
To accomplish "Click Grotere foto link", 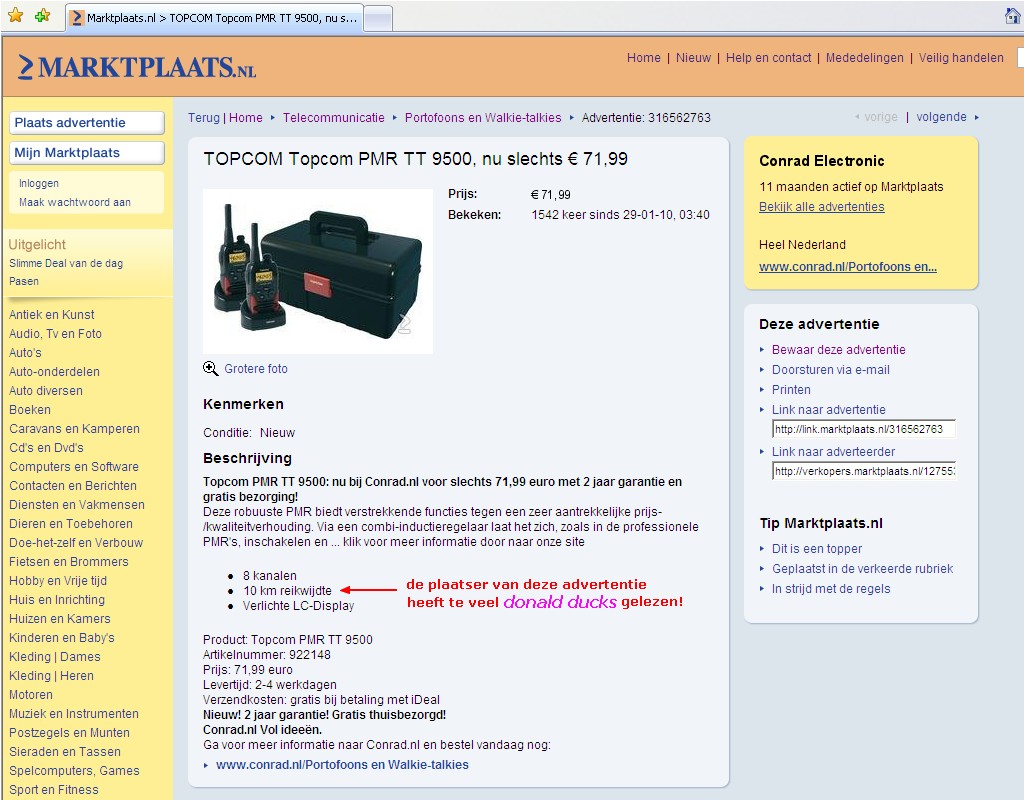I will [255, 368].
